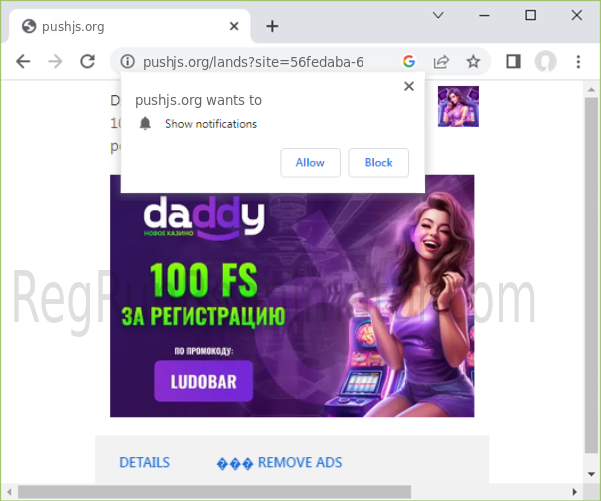601x501 pixels.
Task: Click the Google icon in address bar
Action: pyautogui.click(x=408, y=62)
